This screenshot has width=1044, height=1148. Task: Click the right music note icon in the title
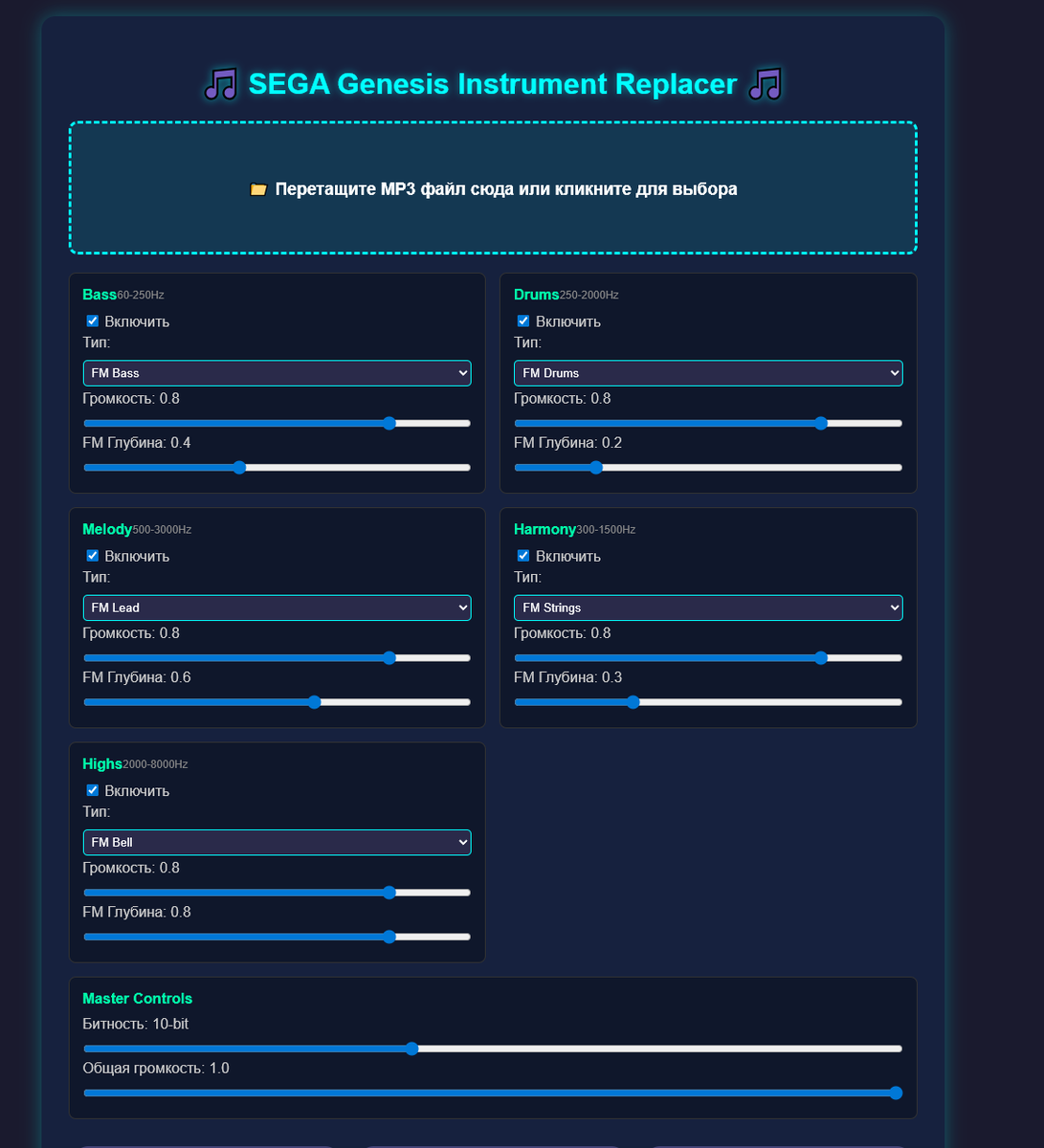point(765,84)
